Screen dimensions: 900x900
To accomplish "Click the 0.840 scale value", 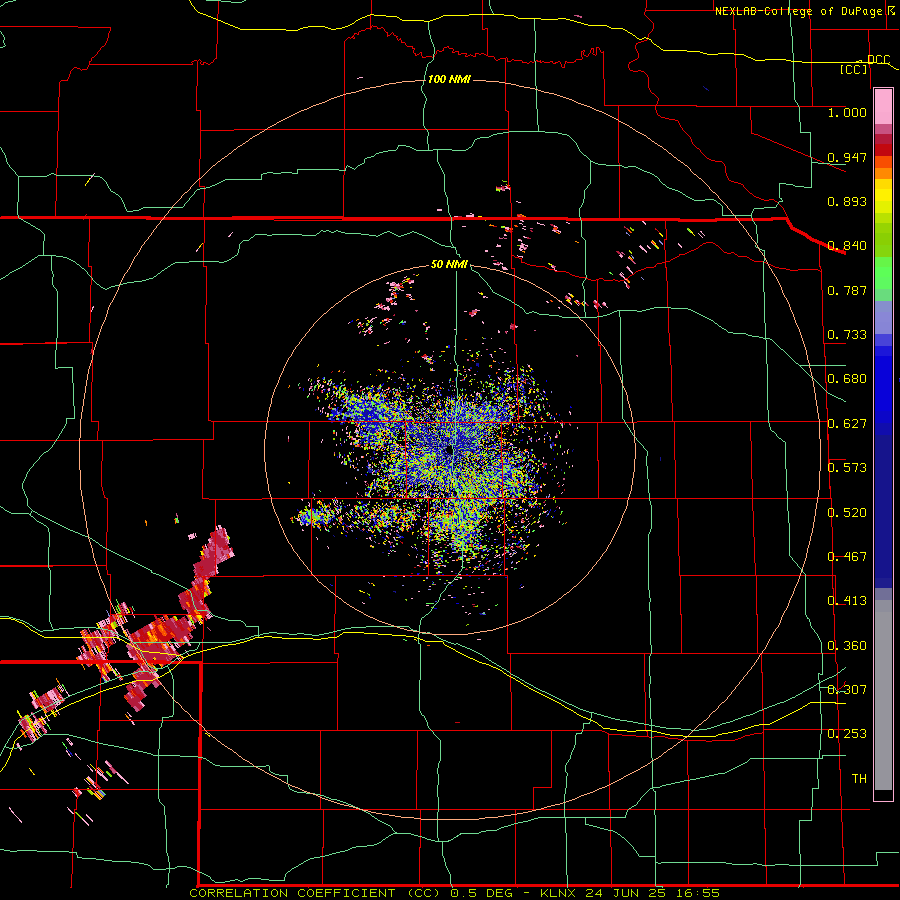I will 847,246.
